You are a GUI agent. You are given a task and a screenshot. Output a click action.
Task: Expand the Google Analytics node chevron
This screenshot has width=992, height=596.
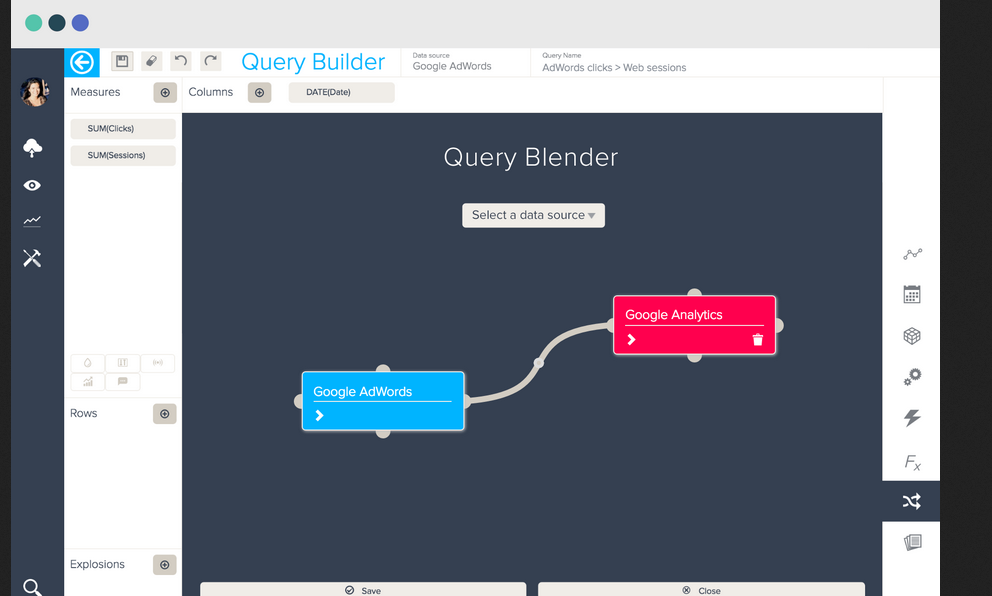(631, 340)
